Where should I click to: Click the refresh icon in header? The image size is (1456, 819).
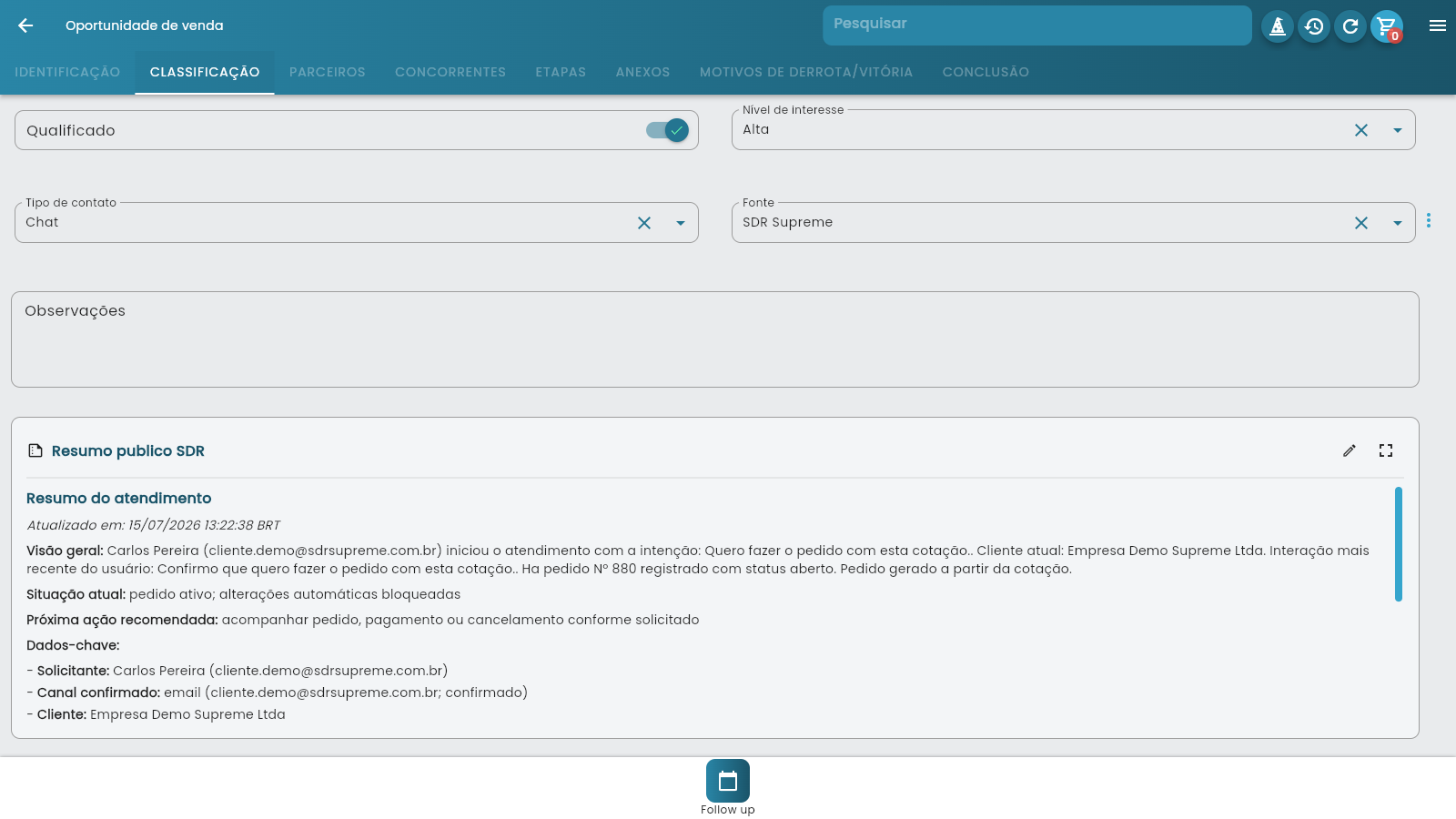1350,26
